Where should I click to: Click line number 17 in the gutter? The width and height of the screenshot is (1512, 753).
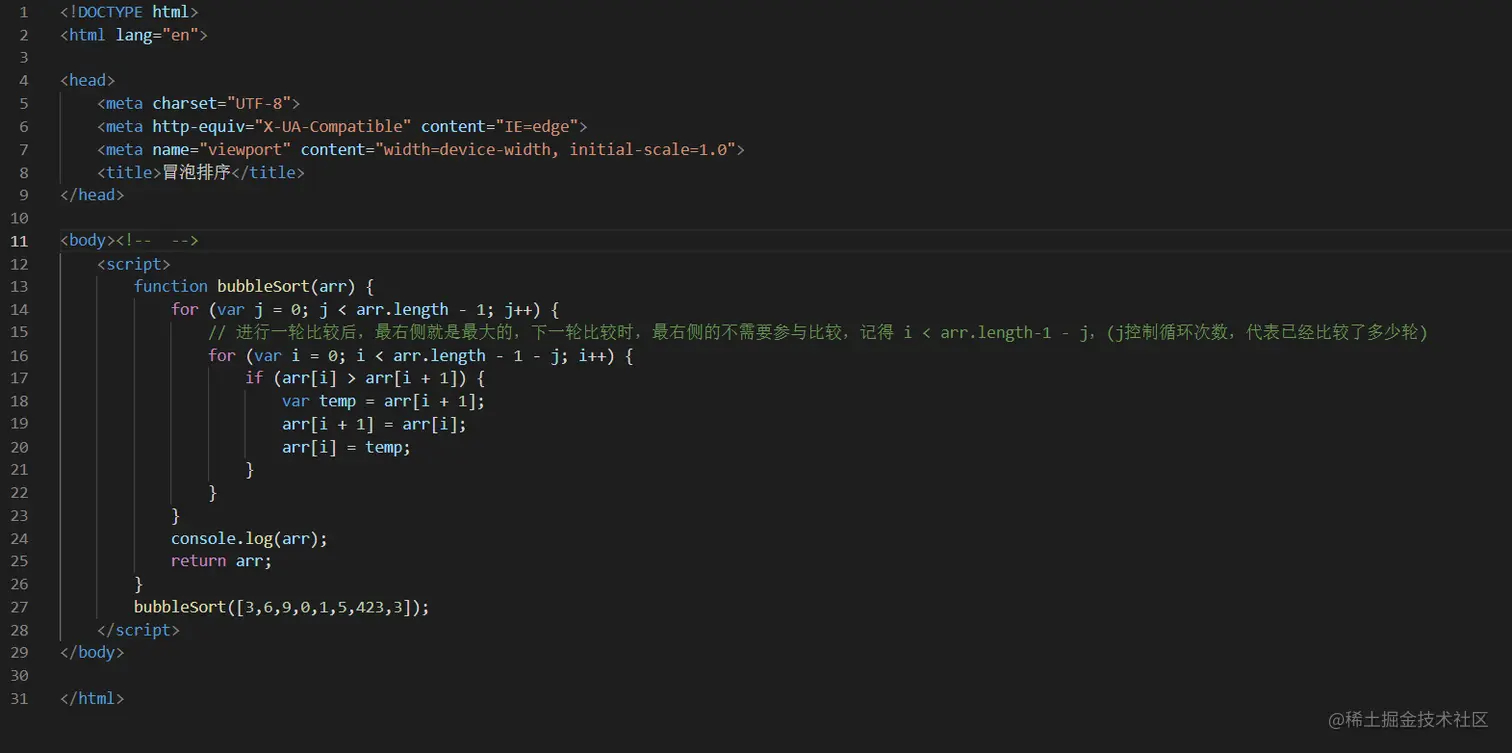pyautogui.click(x=19, y=378)
